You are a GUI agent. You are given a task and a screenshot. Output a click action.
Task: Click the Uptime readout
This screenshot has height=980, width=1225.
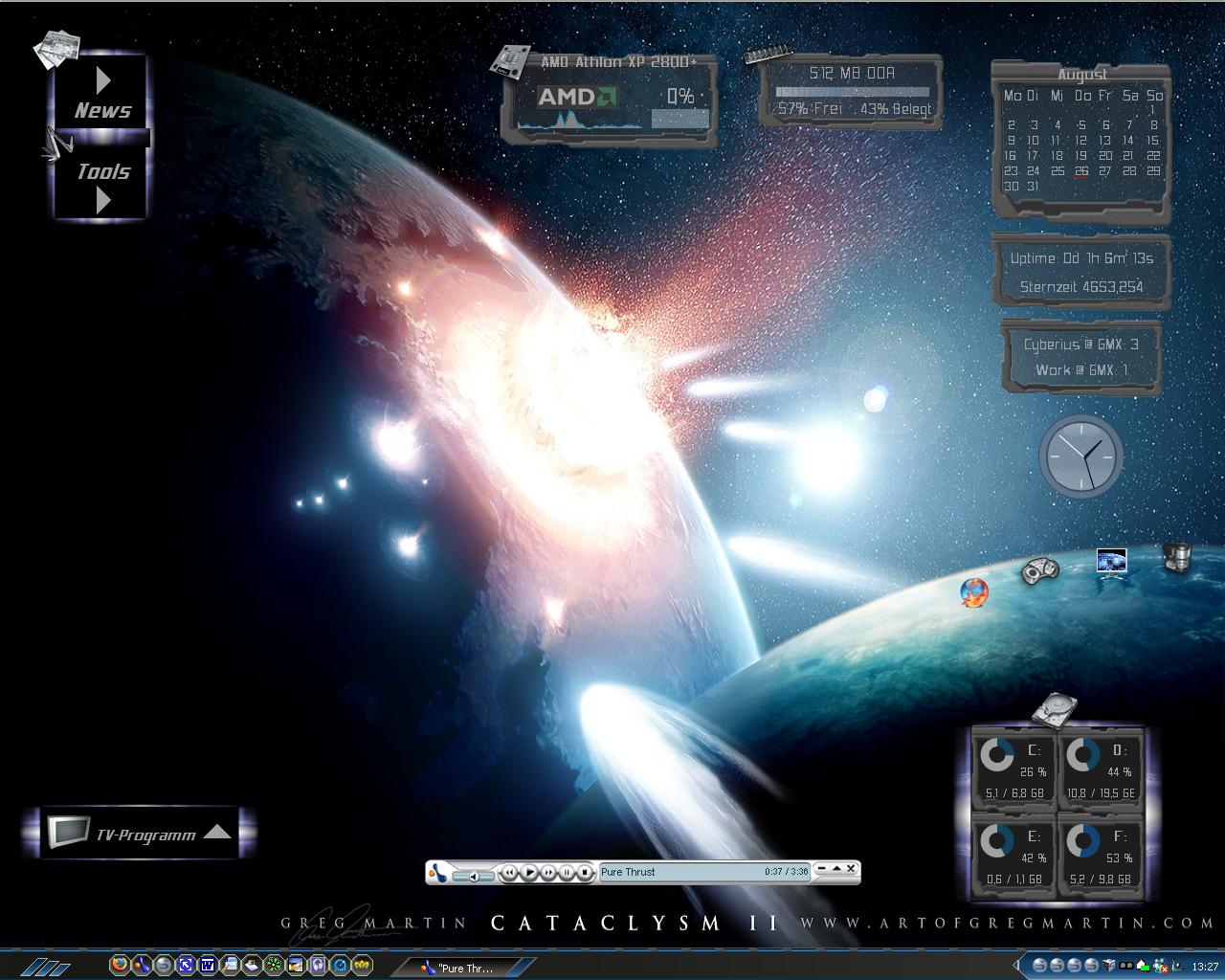pos(1081,258)
